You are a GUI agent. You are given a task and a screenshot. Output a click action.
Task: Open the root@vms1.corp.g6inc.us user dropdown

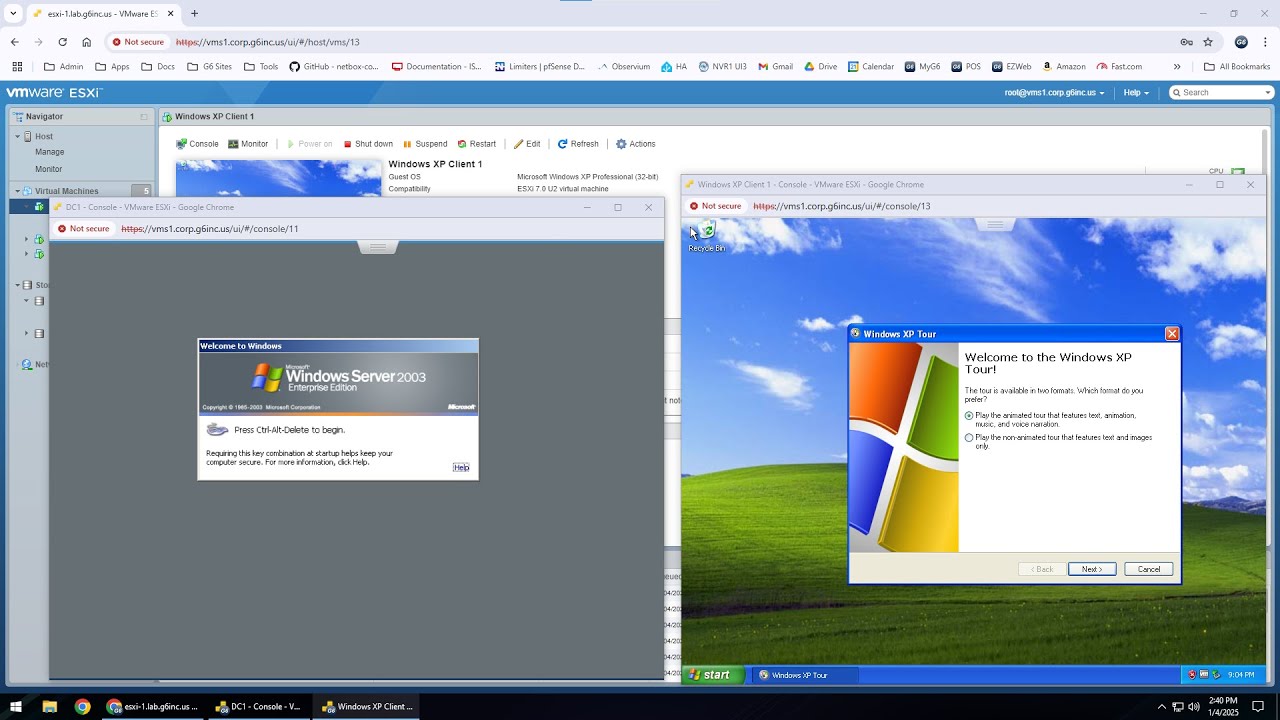pyautogui.click(x=1054, y=93)
